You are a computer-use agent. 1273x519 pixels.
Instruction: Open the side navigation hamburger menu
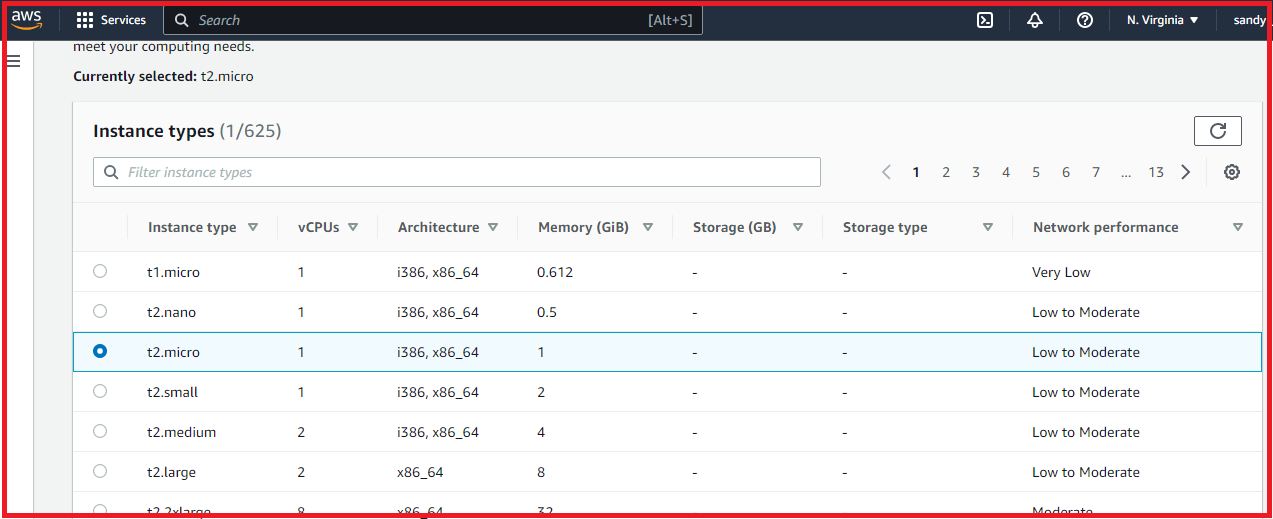point(14,62)
